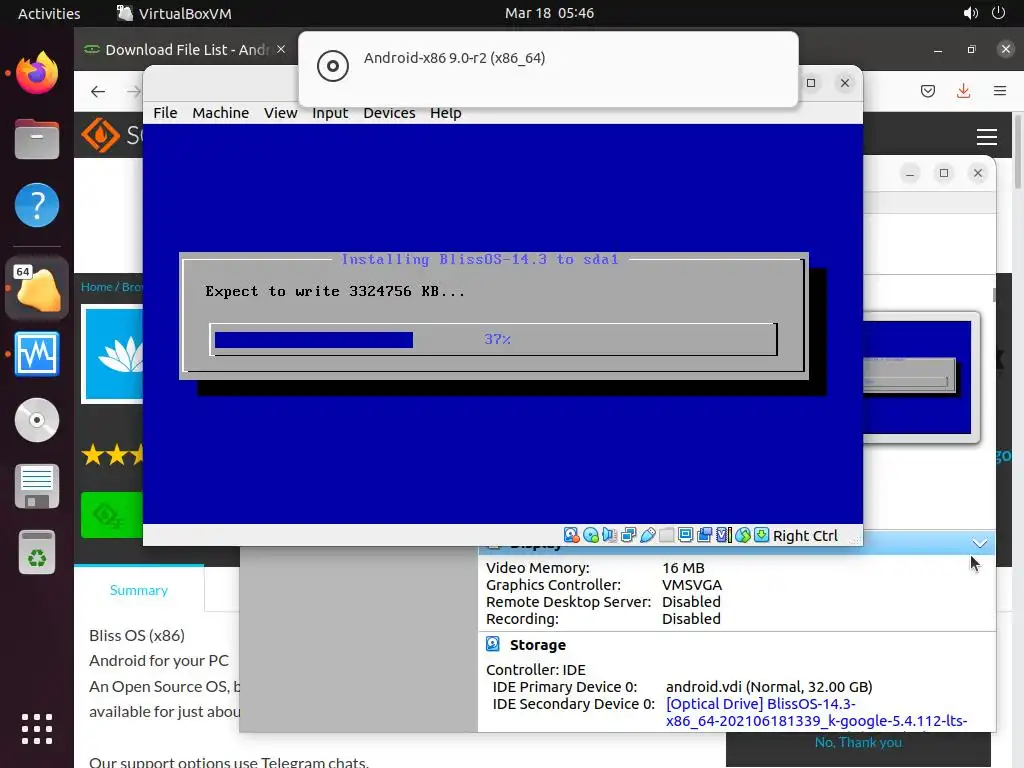
Task: Click the audio status icon in the VM status bar
Action: coord(609,536)
